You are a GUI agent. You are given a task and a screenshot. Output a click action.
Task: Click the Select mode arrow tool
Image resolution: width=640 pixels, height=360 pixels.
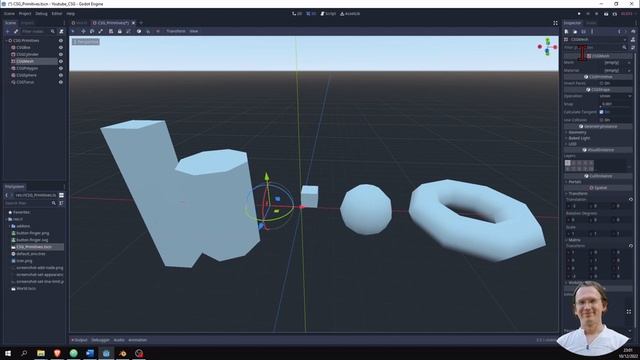[73, 31]
